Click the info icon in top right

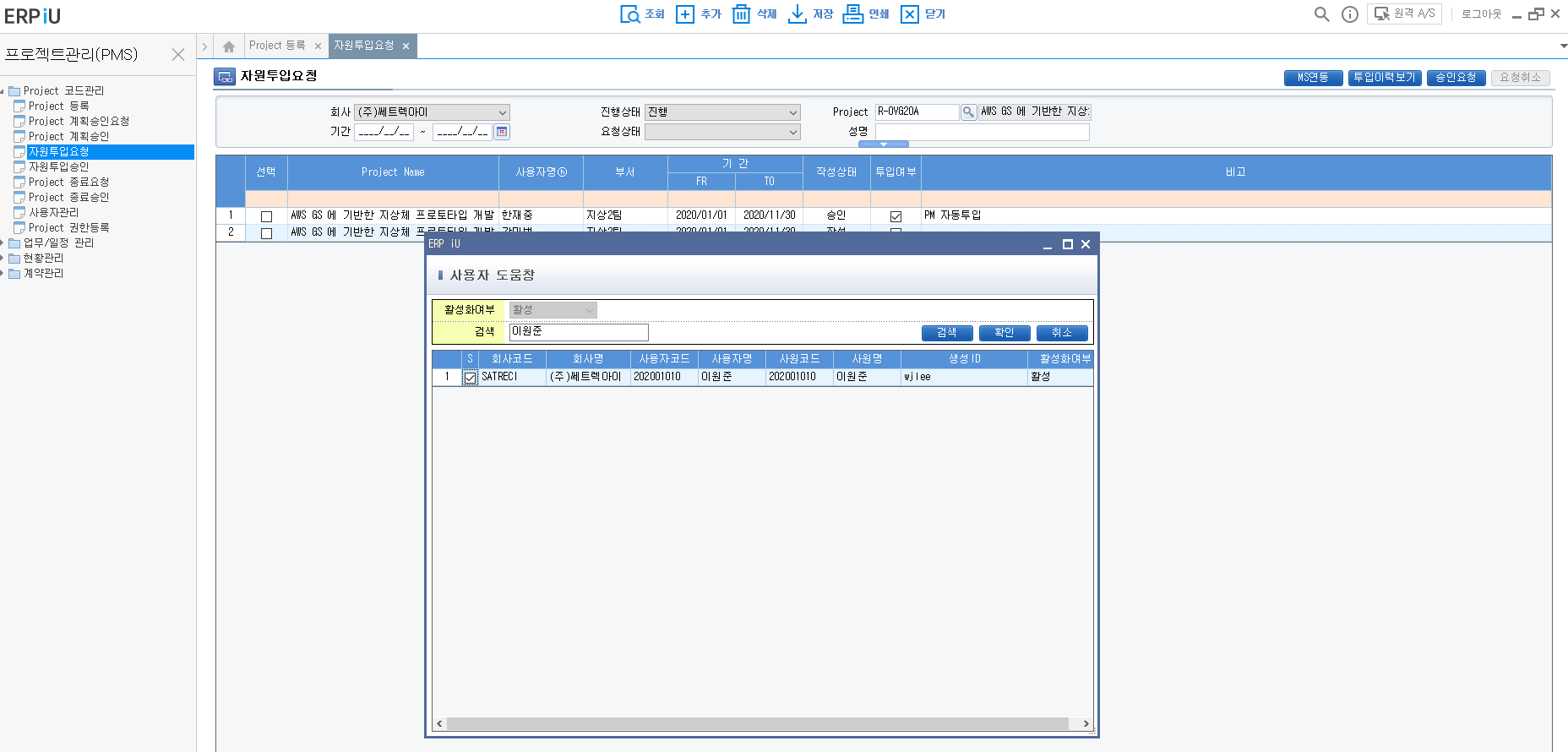[1350, 14]
